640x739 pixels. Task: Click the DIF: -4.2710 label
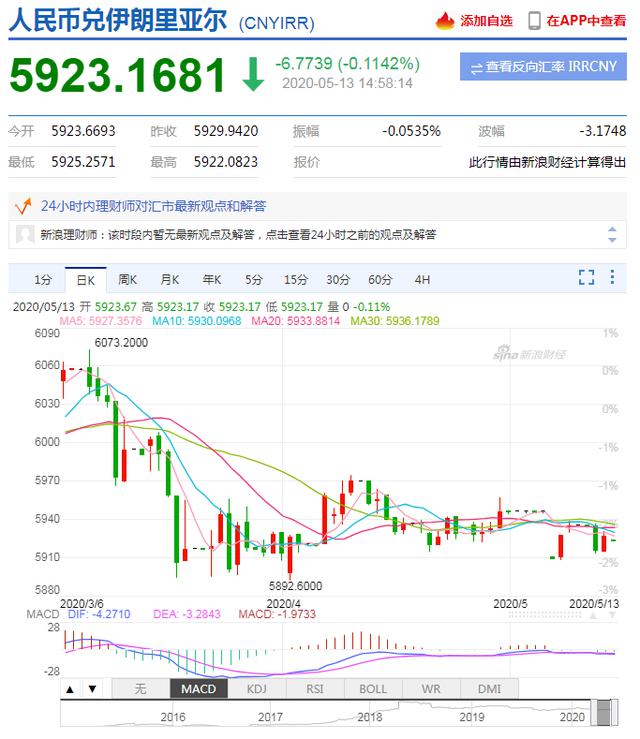coord(99,614)
